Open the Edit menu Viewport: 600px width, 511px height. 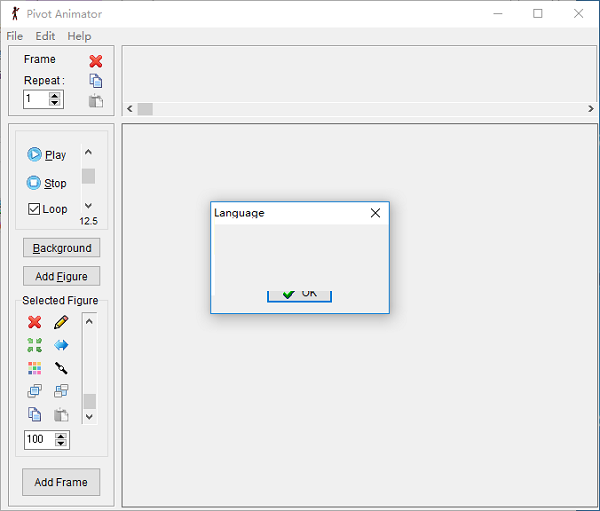(45, 36)
